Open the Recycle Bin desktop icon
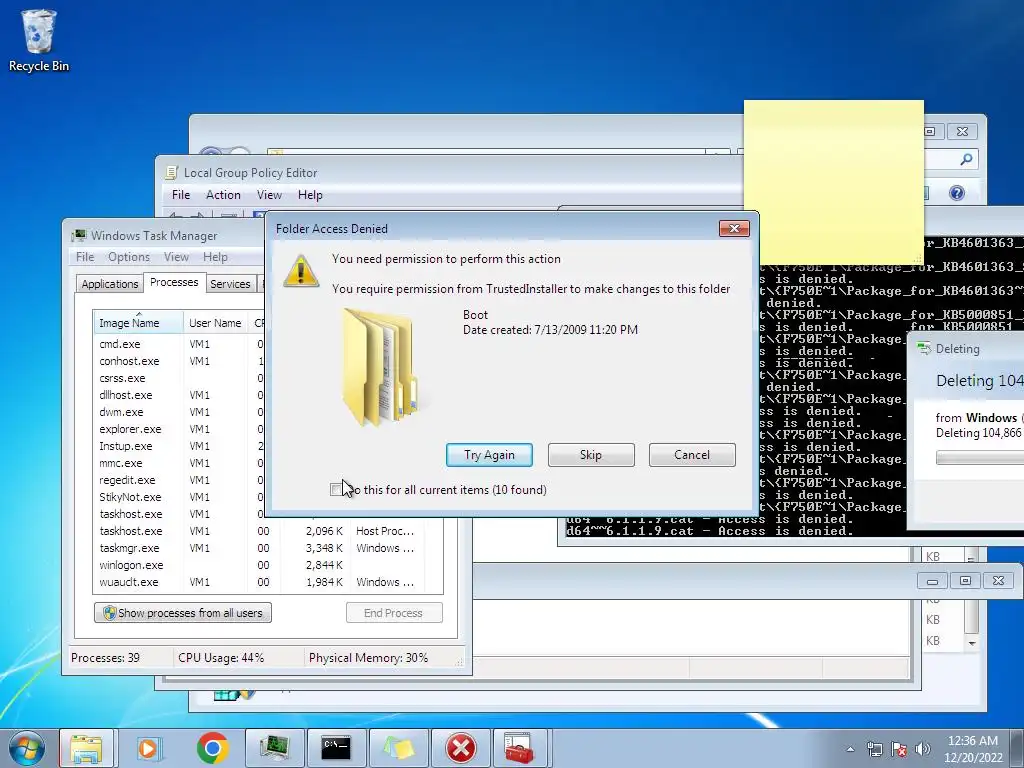The height and width of the screenshot is (768, 1024). click(39, 40)
